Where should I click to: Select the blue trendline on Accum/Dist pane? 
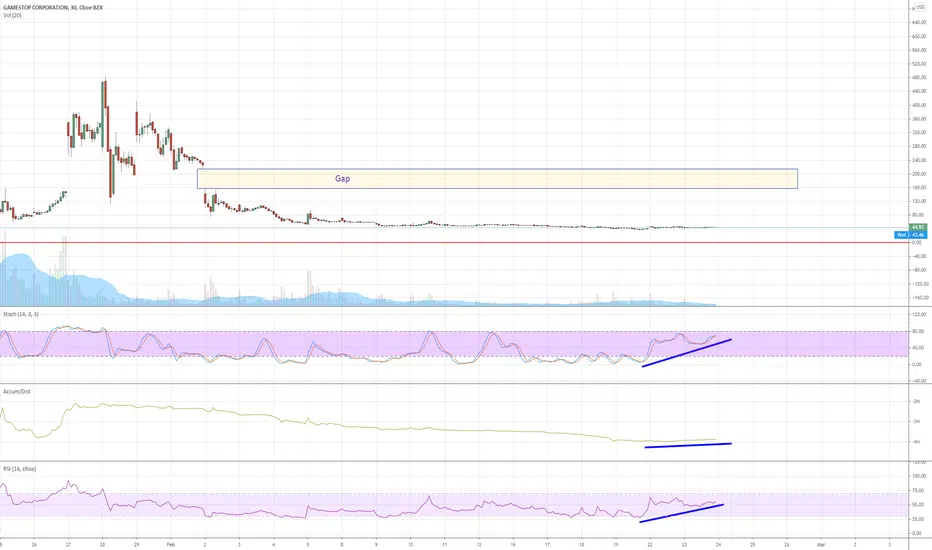coord(688,445)
